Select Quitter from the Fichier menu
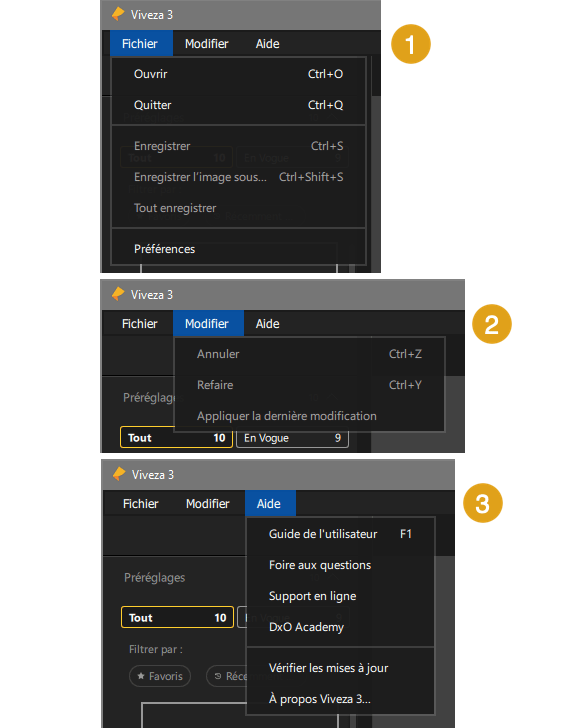This screenshot has width=571, height=728. point(239,105)
